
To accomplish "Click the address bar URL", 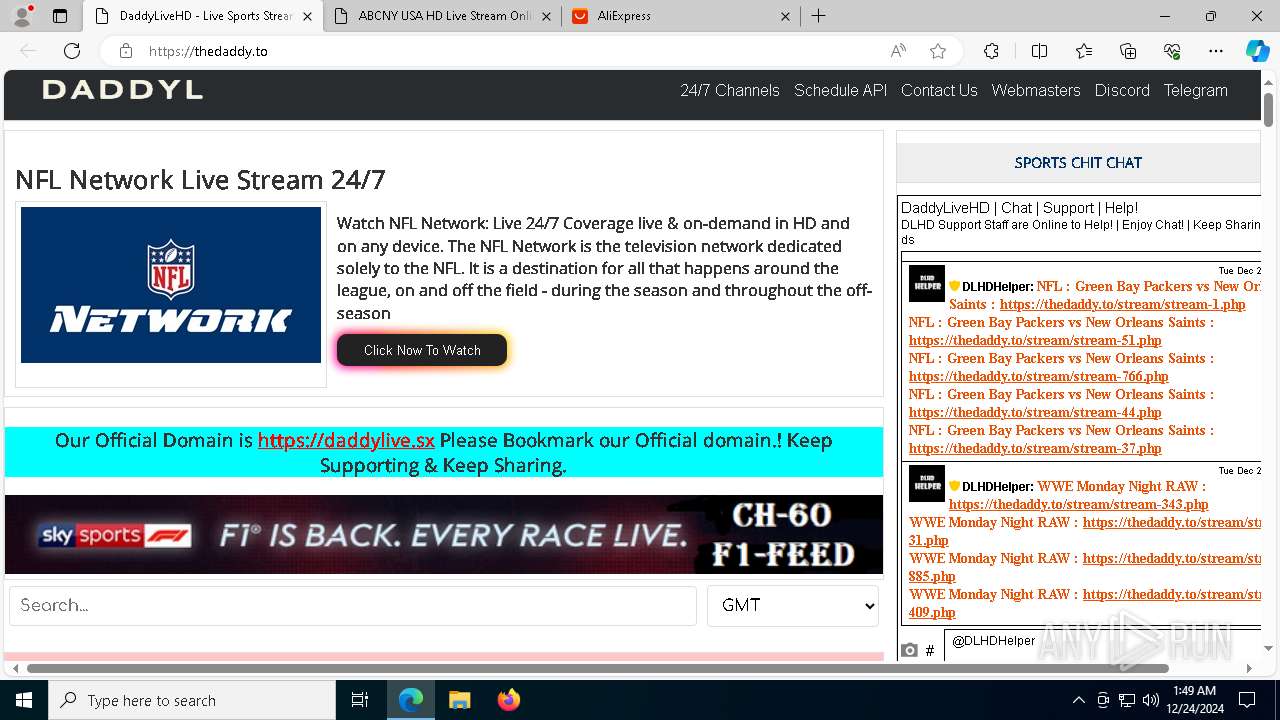I will point(208,51).
